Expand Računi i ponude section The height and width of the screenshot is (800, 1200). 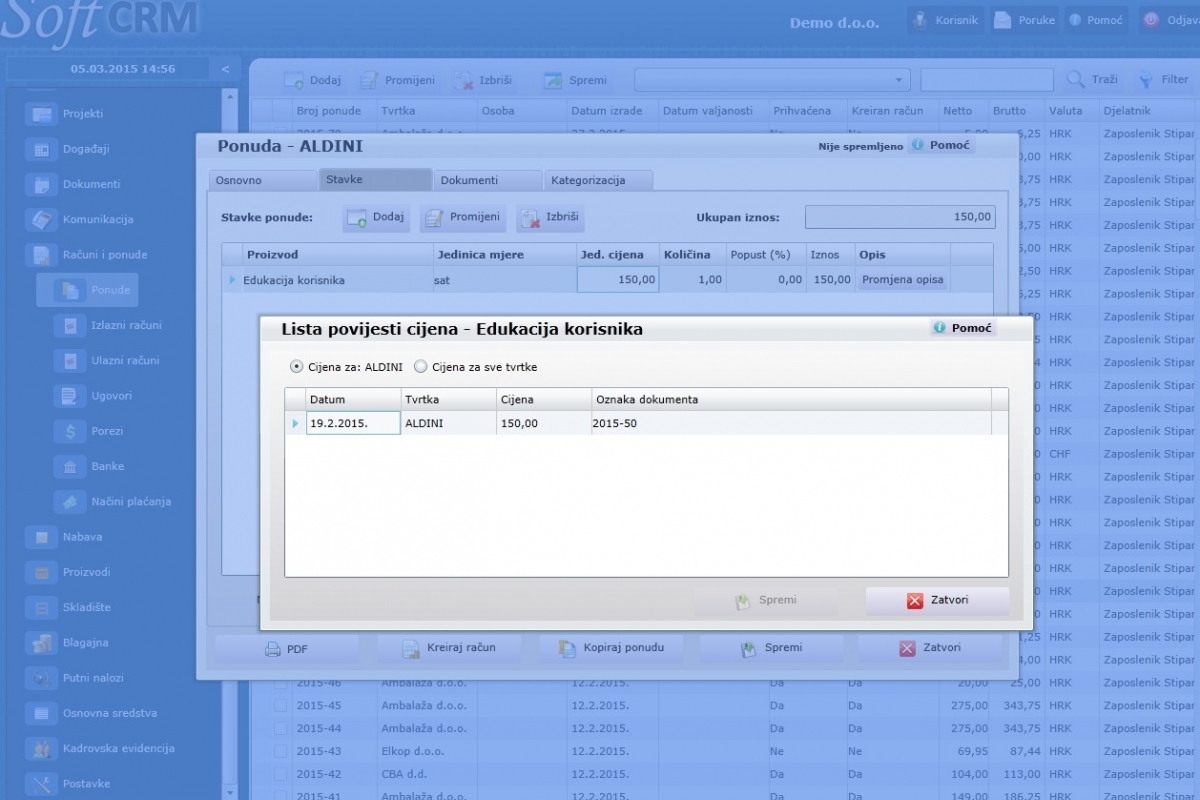[87, 255]
